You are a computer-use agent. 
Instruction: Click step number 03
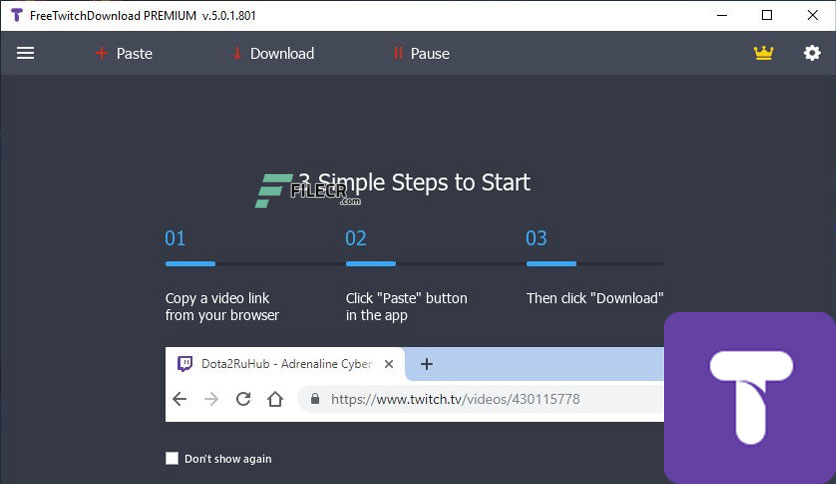[x=536, y=238]
